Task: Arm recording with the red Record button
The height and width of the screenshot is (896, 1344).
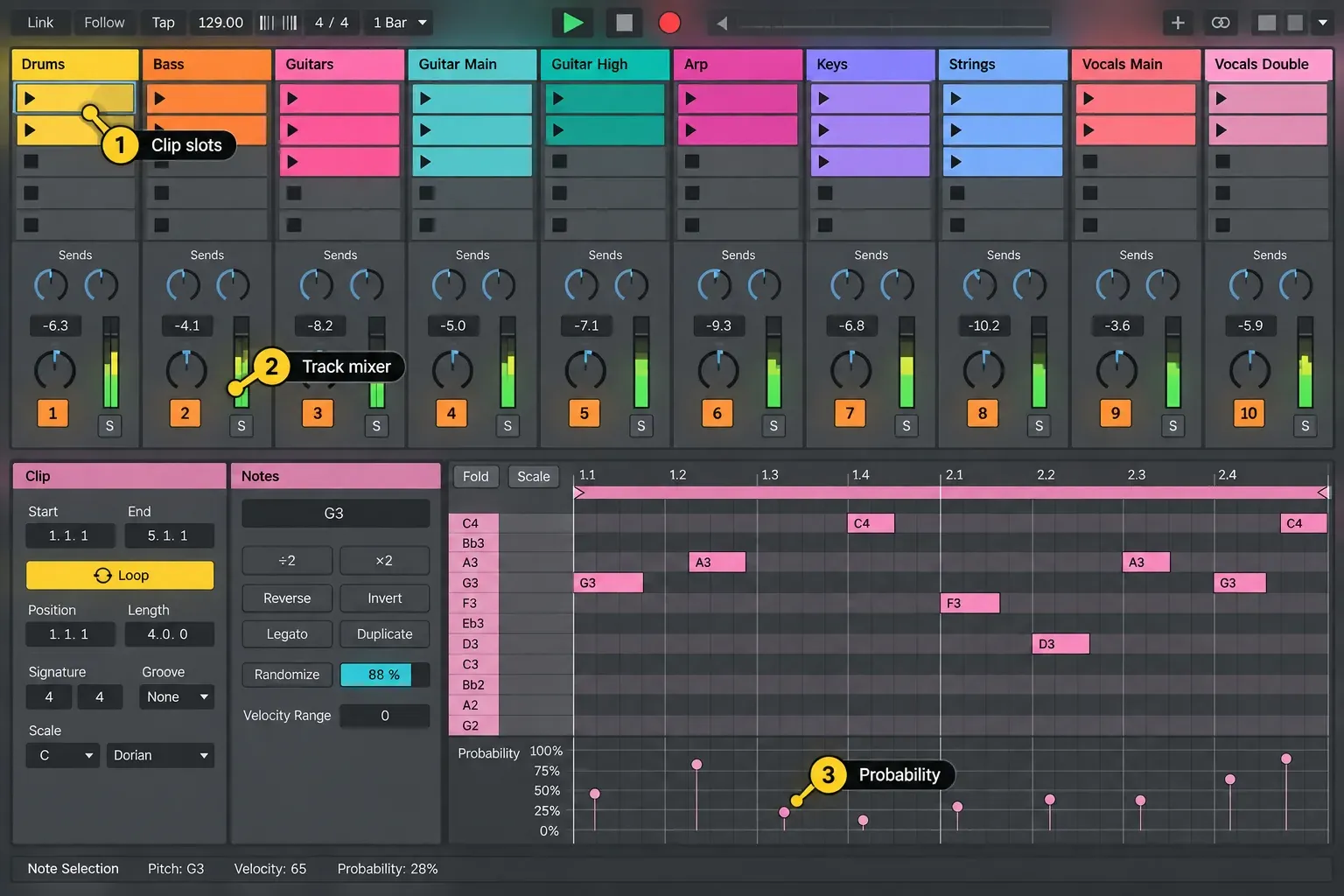Action: [669, 23]
